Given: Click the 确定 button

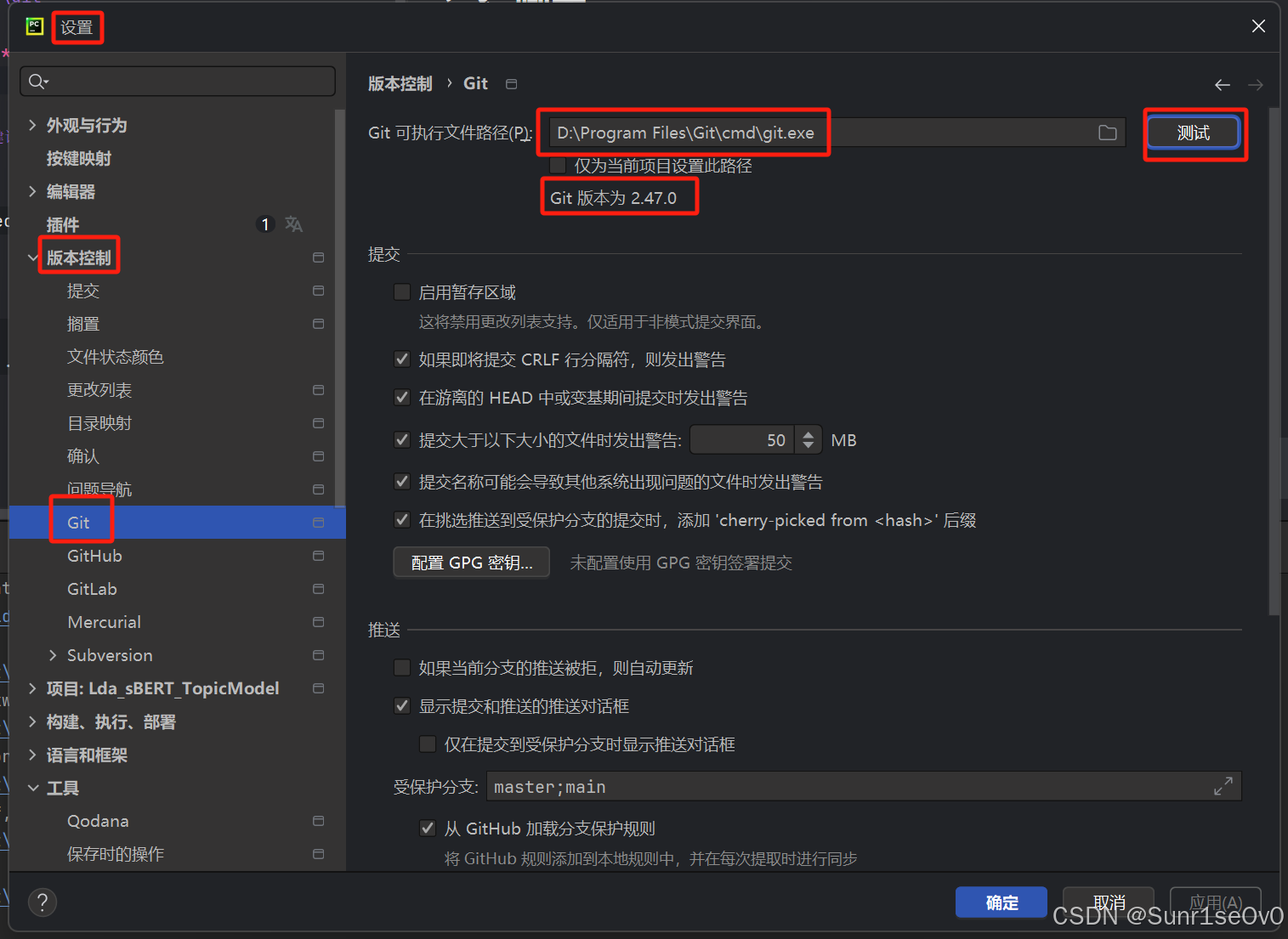Looking at the screenshot, I should [1001, 902].
